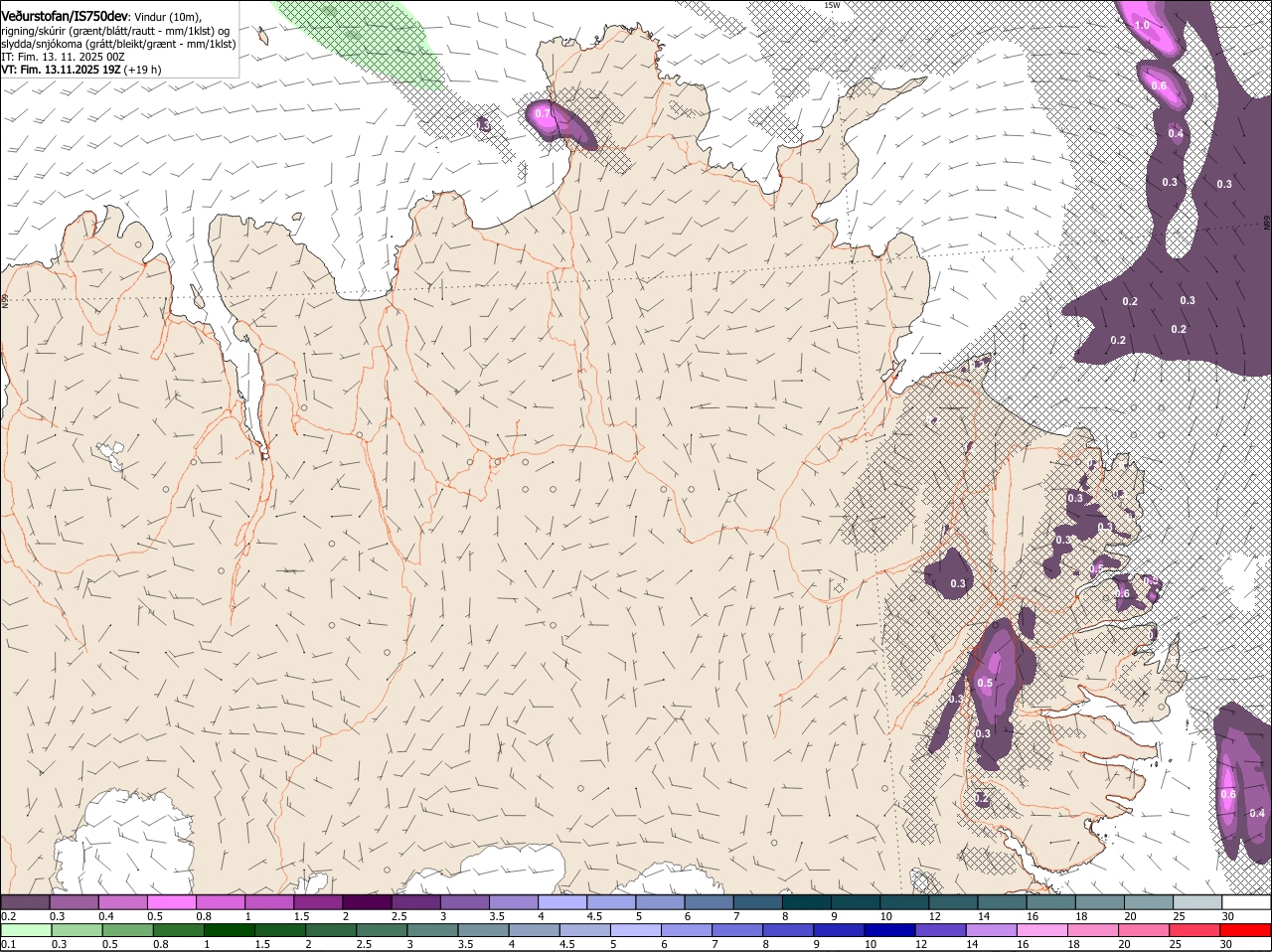Pick the lower legend swatch starting at 4
Viewport: 1272px width, 952px height.
535,930
